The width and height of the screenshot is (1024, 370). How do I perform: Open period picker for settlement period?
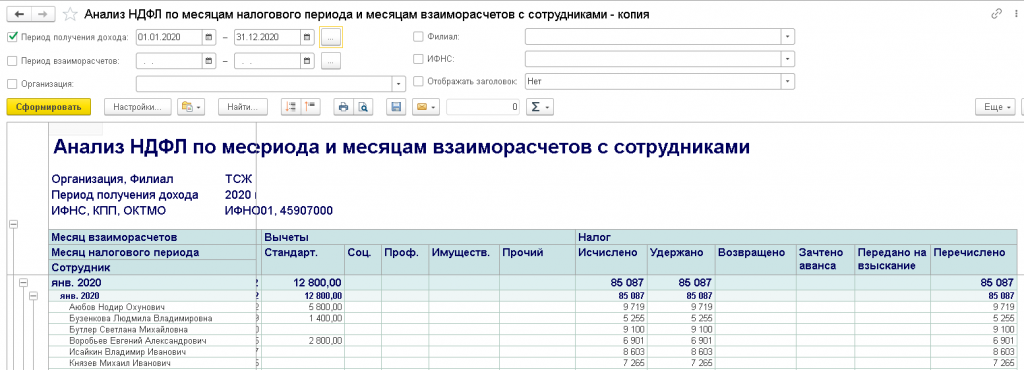tap(330, 61)
